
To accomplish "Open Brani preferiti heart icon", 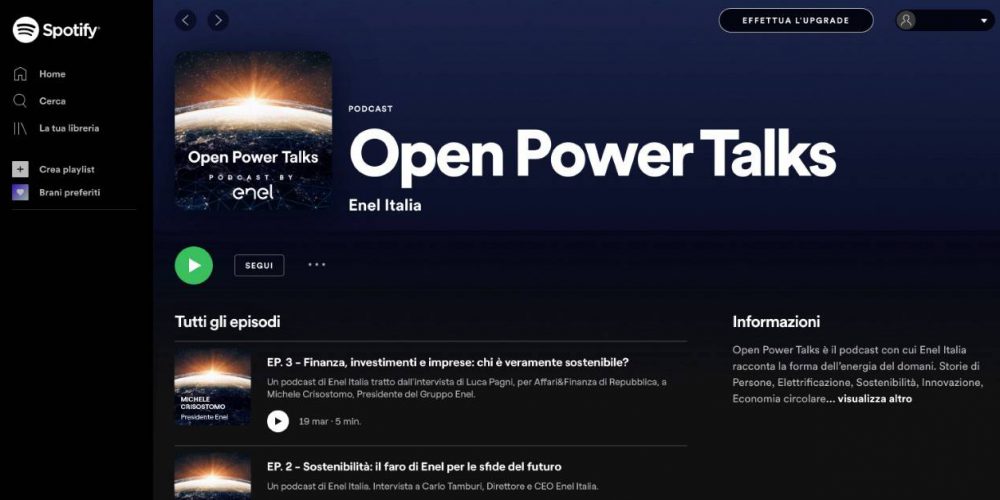I will [x=20, y=192].
